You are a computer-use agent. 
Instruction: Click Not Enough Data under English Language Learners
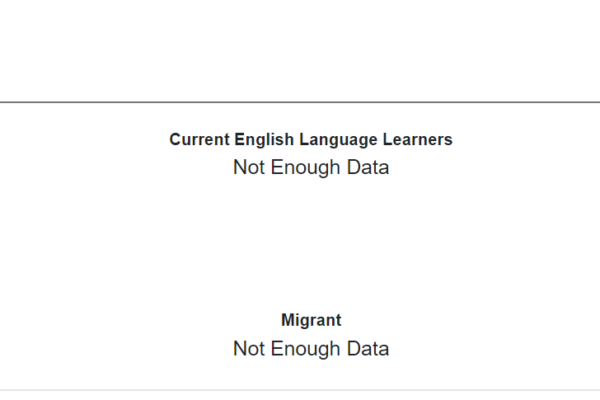click(x=311, y=167)
